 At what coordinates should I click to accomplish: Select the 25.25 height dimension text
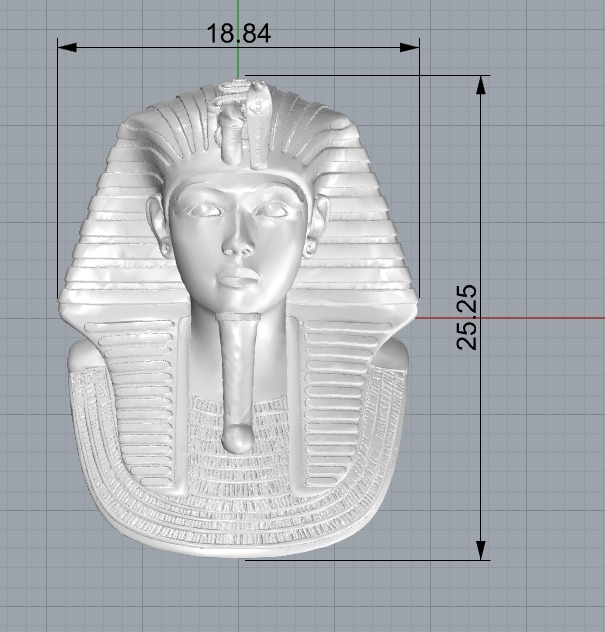point(467,317)
